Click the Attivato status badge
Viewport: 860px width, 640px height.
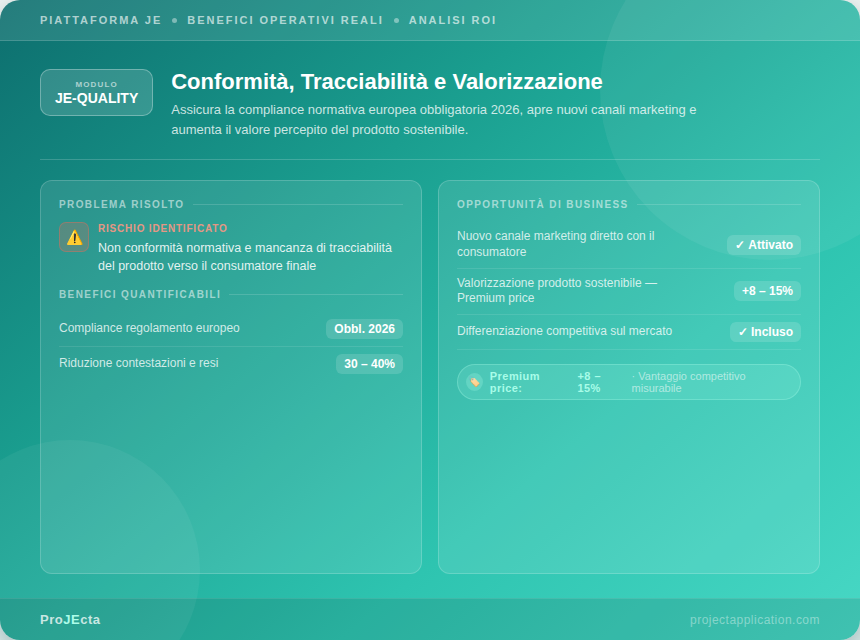click(763, 245)
